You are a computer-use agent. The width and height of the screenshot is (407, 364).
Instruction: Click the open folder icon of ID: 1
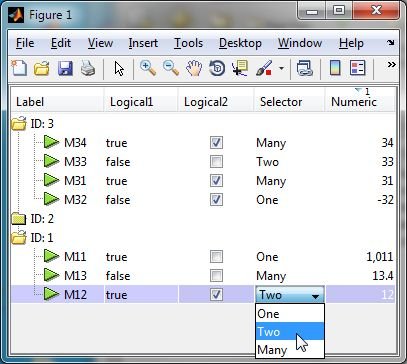click(19, 237)
